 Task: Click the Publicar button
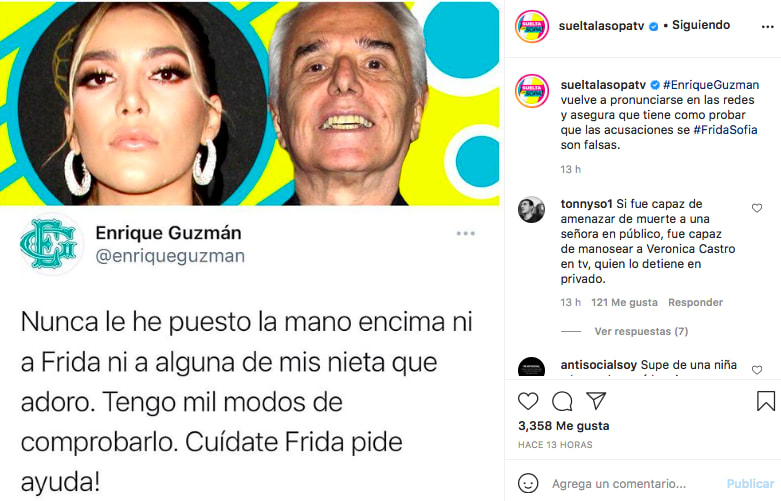point(751,484)
